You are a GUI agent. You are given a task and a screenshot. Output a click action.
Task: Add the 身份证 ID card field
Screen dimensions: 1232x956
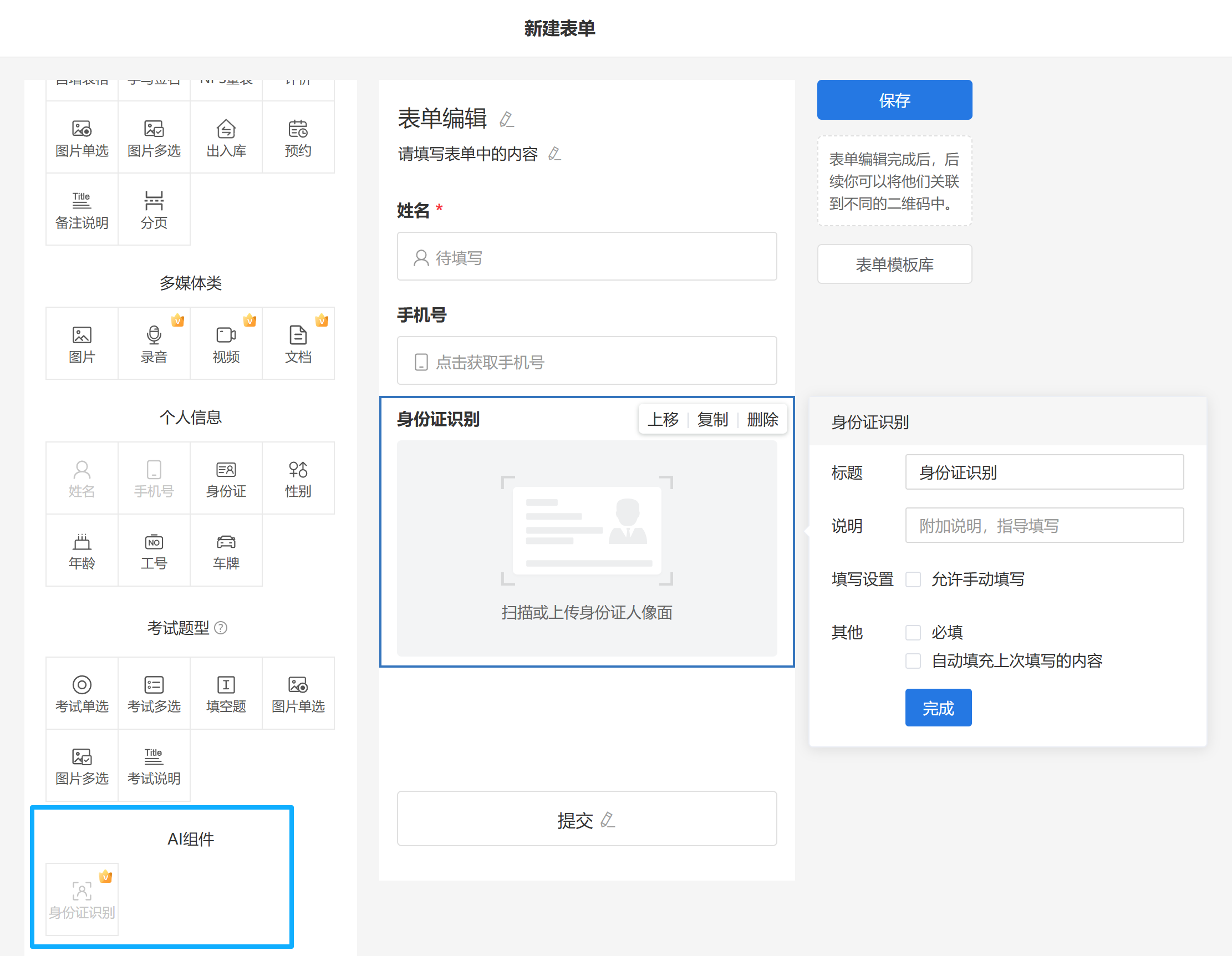pyautogui.click(x=226, y=477)
